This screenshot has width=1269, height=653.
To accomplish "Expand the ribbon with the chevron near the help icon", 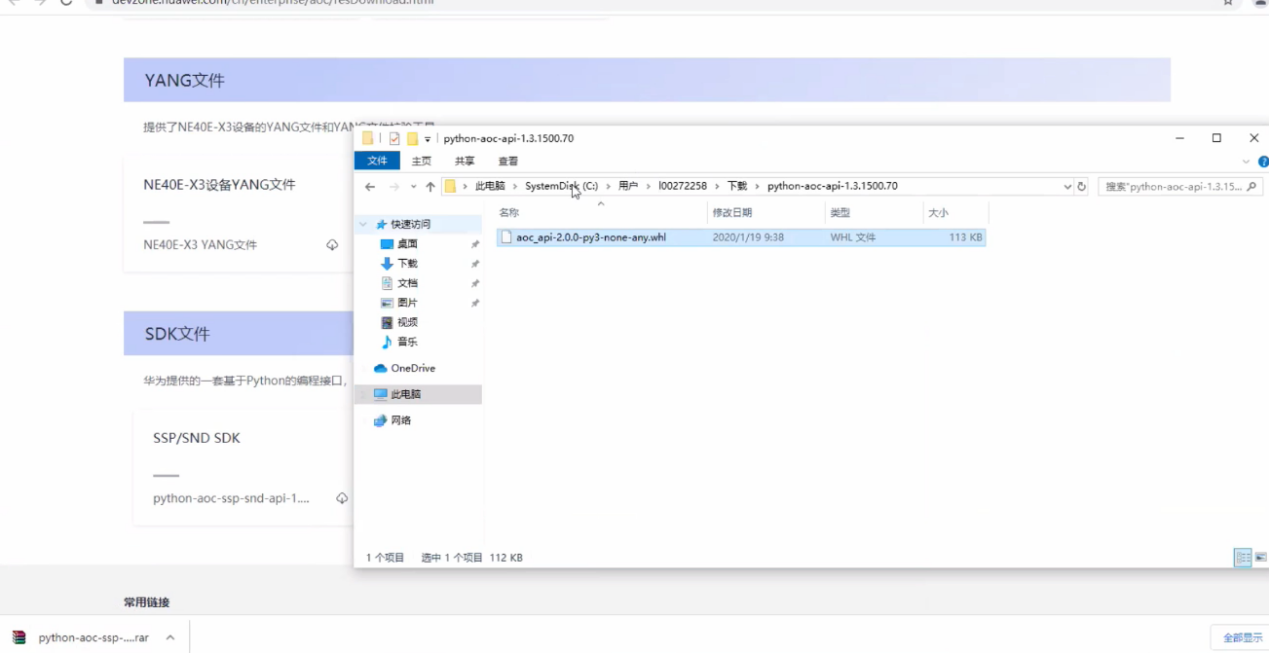I will point(1246,161).
